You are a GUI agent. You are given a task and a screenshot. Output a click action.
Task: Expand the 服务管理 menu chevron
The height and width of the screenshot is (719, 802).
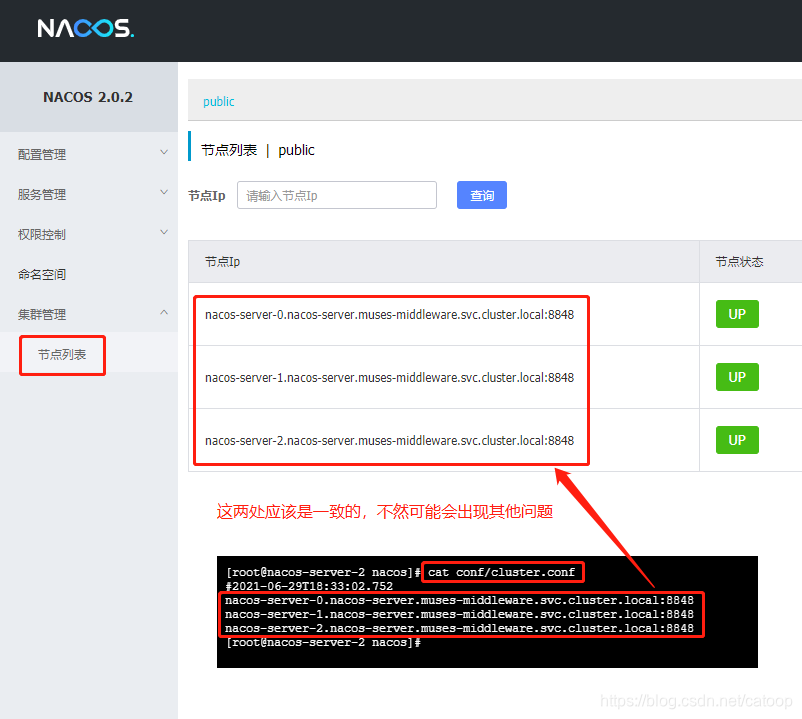164,192
